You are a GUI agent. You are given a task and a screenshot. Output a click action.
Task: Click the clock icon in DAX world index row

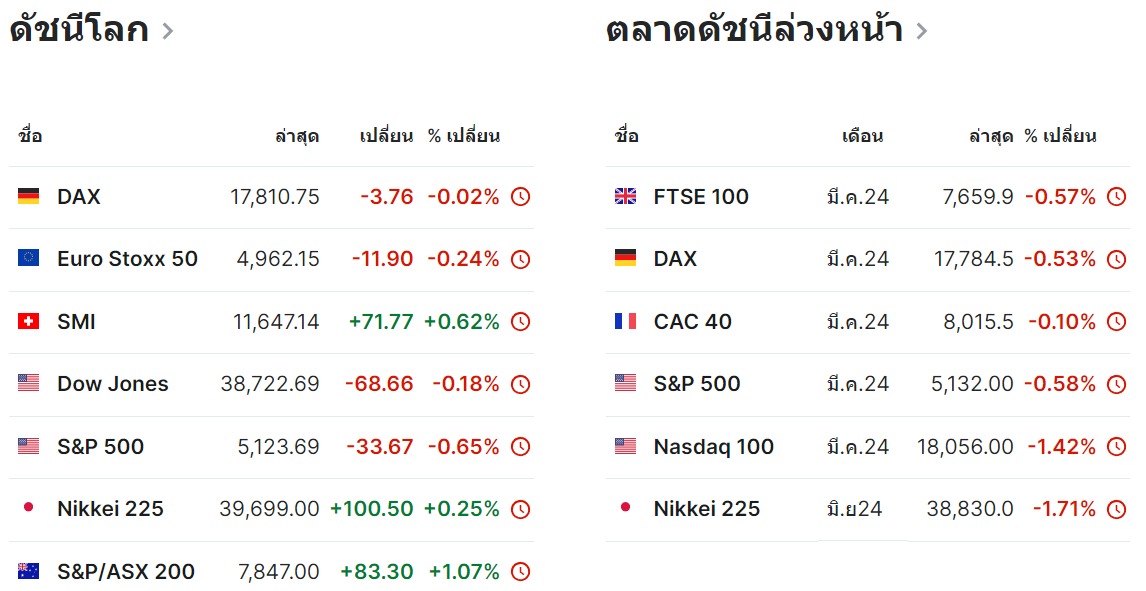(x=520, y=197)
